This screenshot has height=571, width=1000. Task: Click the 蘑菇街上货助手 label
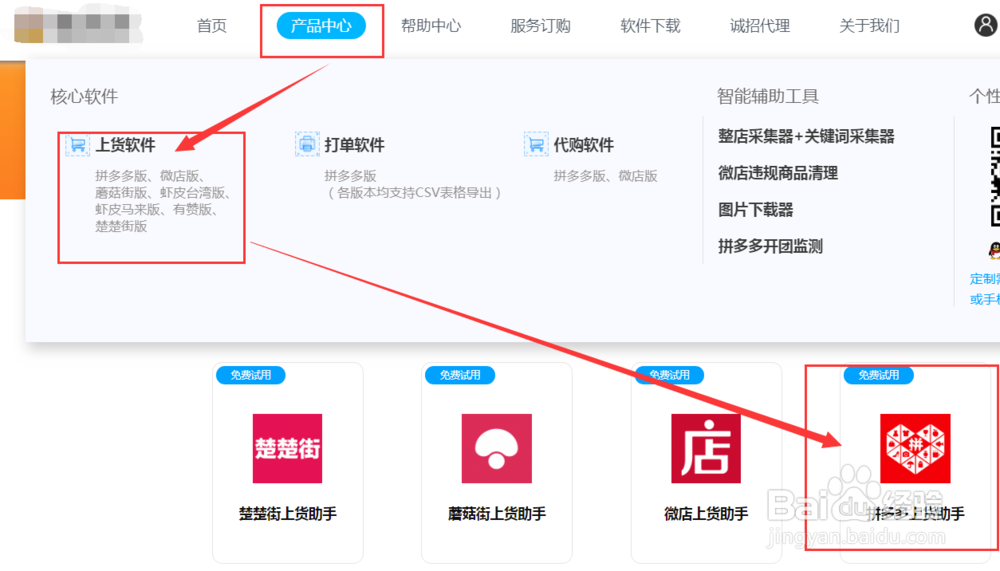click(497, 514)
